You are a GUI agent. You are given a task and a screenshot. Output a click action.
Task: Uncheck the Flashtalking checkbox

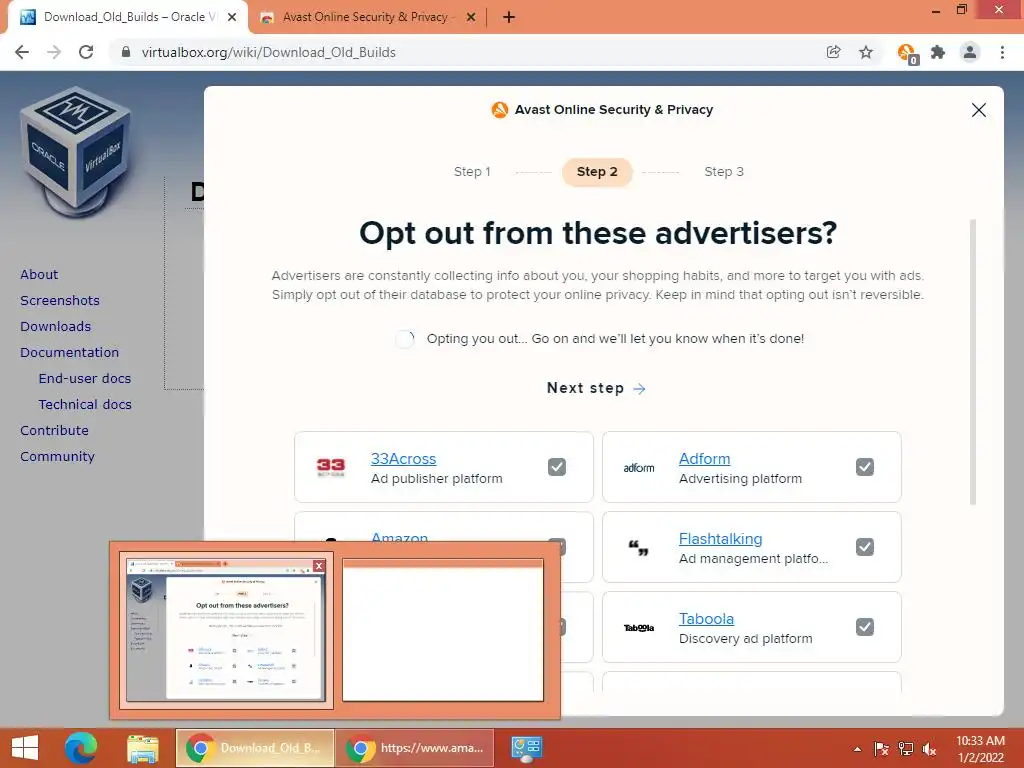point(865,547)
